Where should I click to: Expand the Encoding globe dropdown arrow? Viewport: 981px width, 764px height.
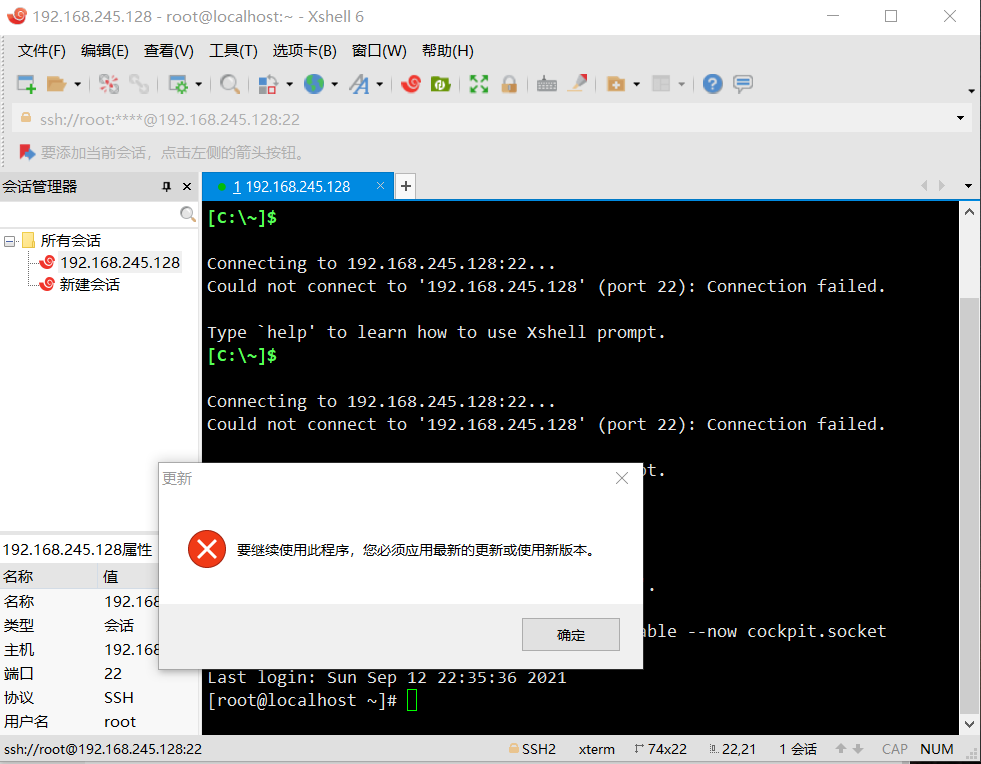click(x=335, y=84)
